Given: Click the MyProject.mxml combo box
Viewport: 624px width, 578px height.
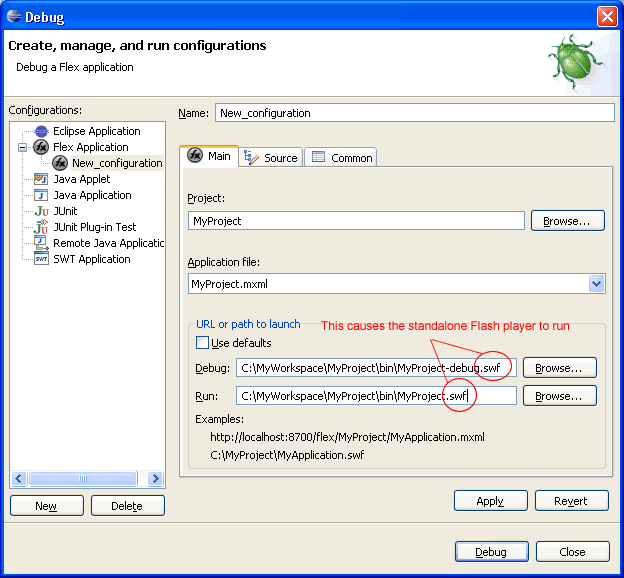Looking at the screenshot, I should (397, 284).
